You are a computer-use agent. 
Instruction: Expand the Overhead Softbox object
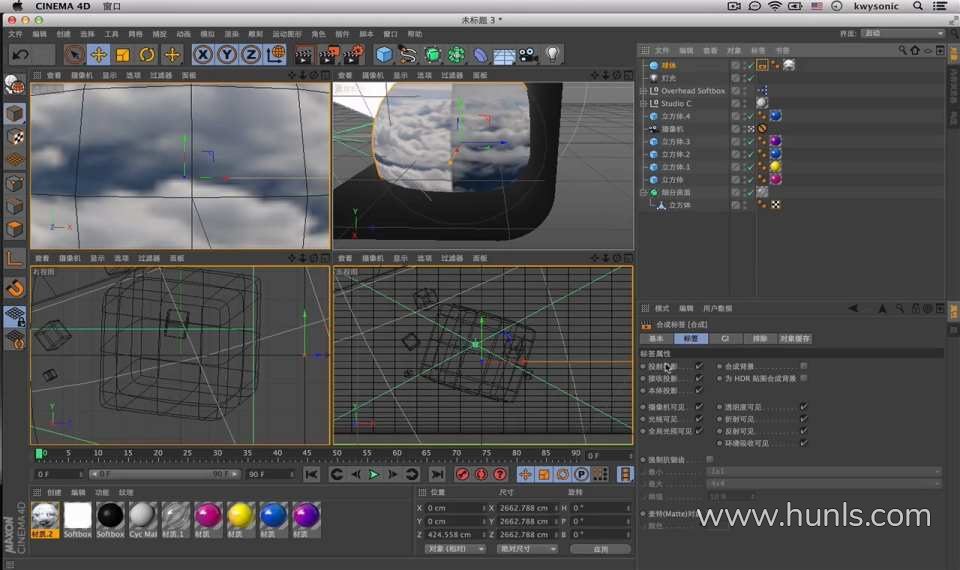(643, 91)
